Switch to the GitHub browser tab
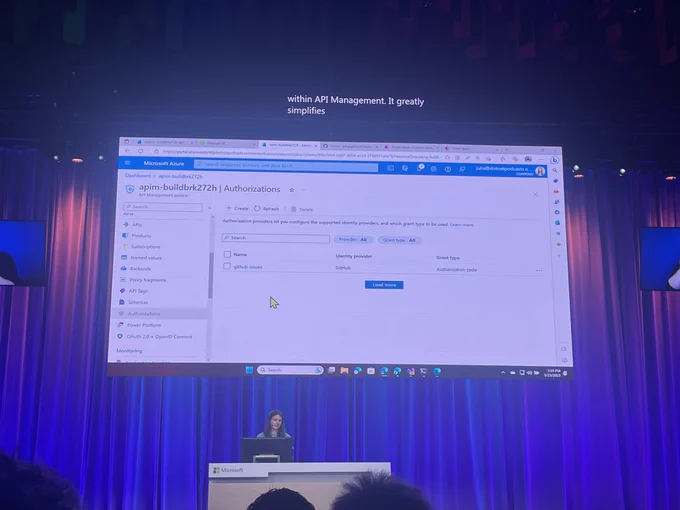 click(350, 146)
